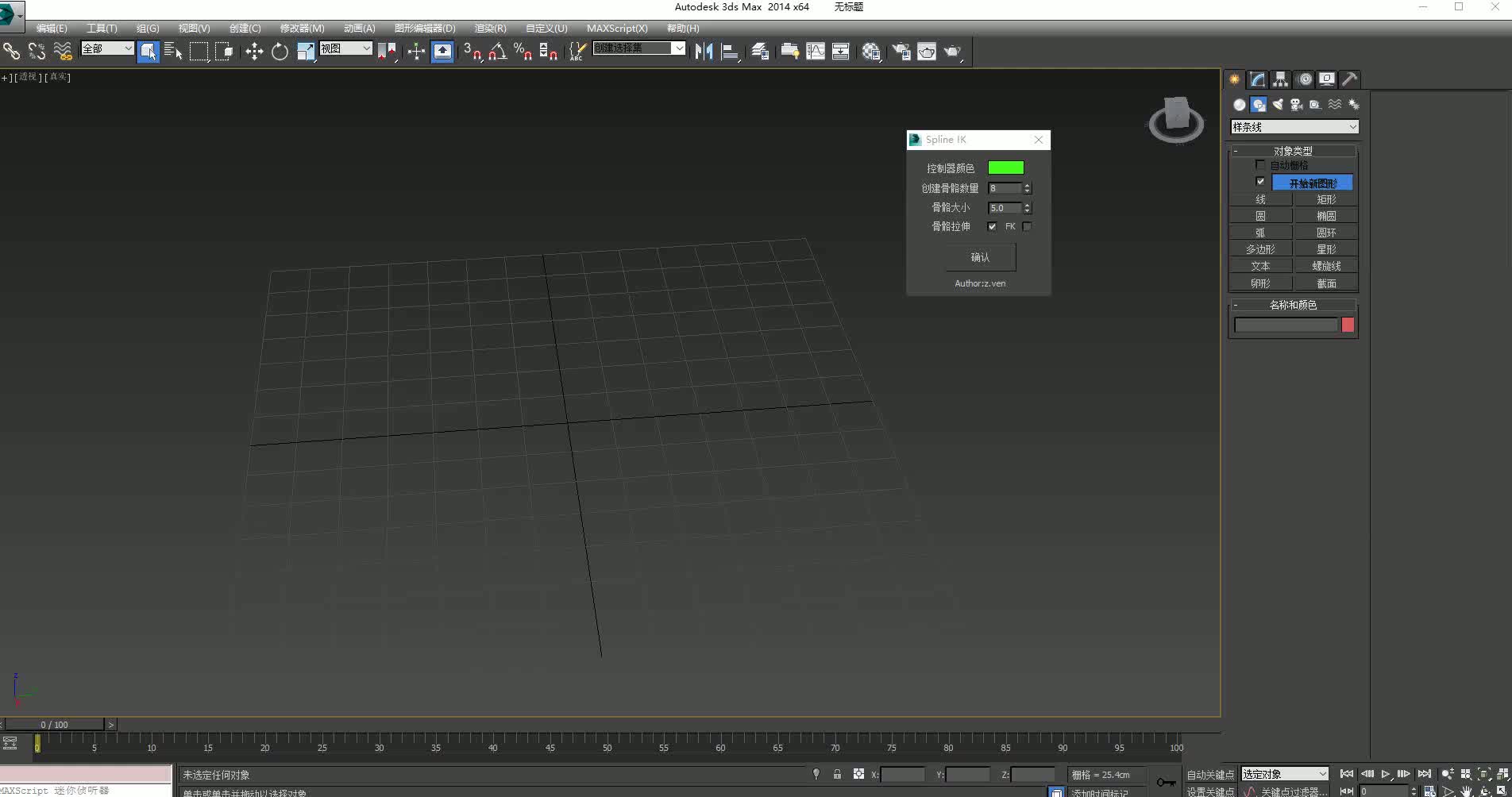Open the Material Editor
The height and width of the screenshot is (797, 1512).
871,52
